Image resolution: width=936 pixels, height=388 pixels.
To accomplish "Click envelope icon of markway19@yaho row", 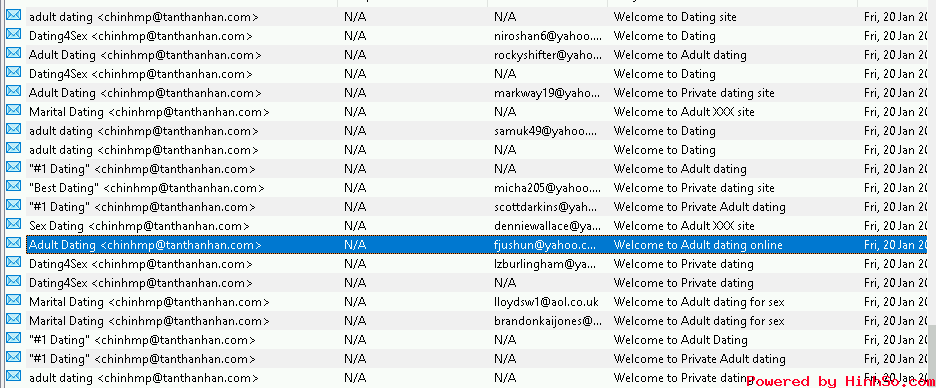I will tap(13, 92).
